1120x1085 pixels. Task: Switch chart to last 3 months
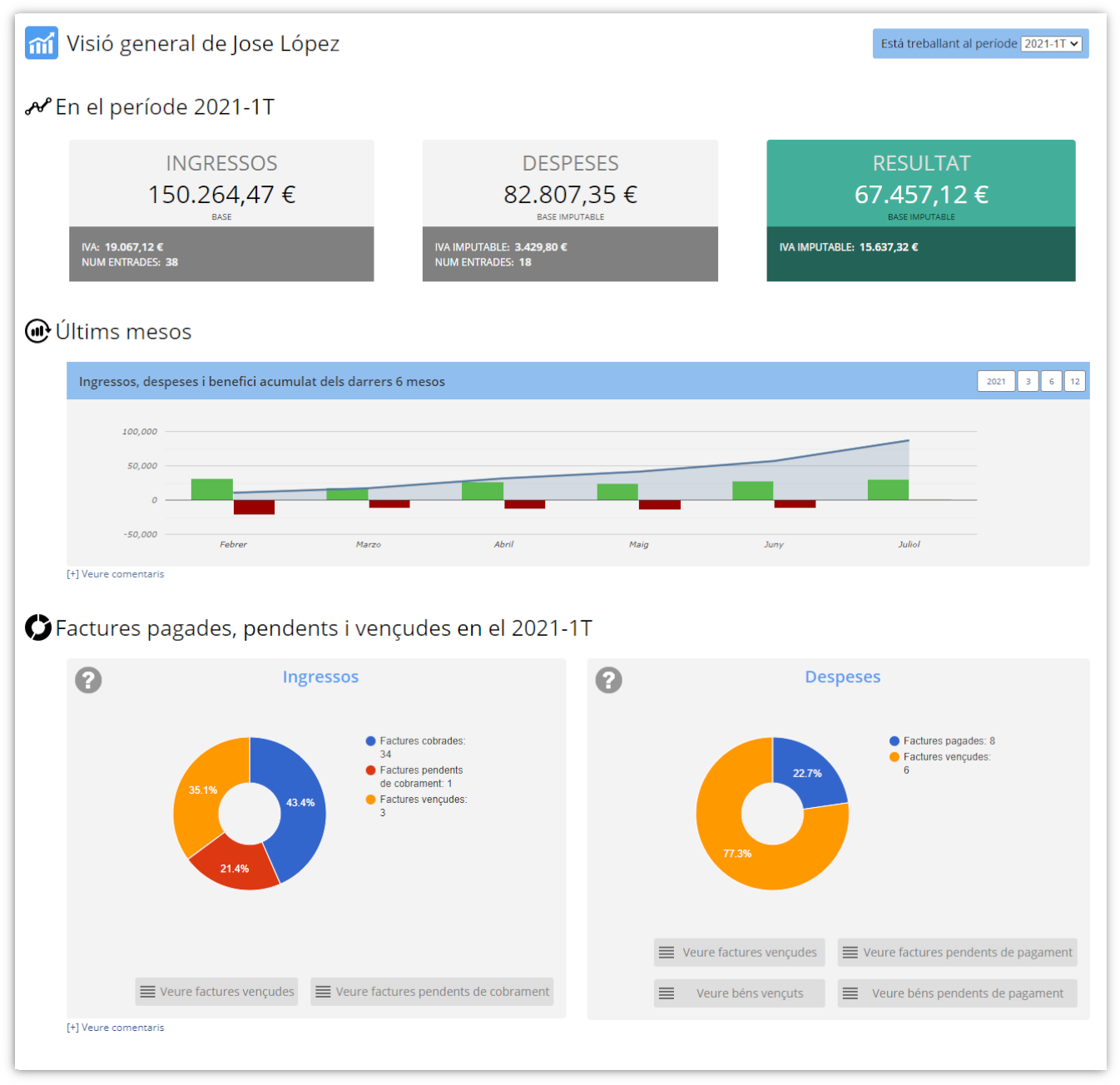1028,381
